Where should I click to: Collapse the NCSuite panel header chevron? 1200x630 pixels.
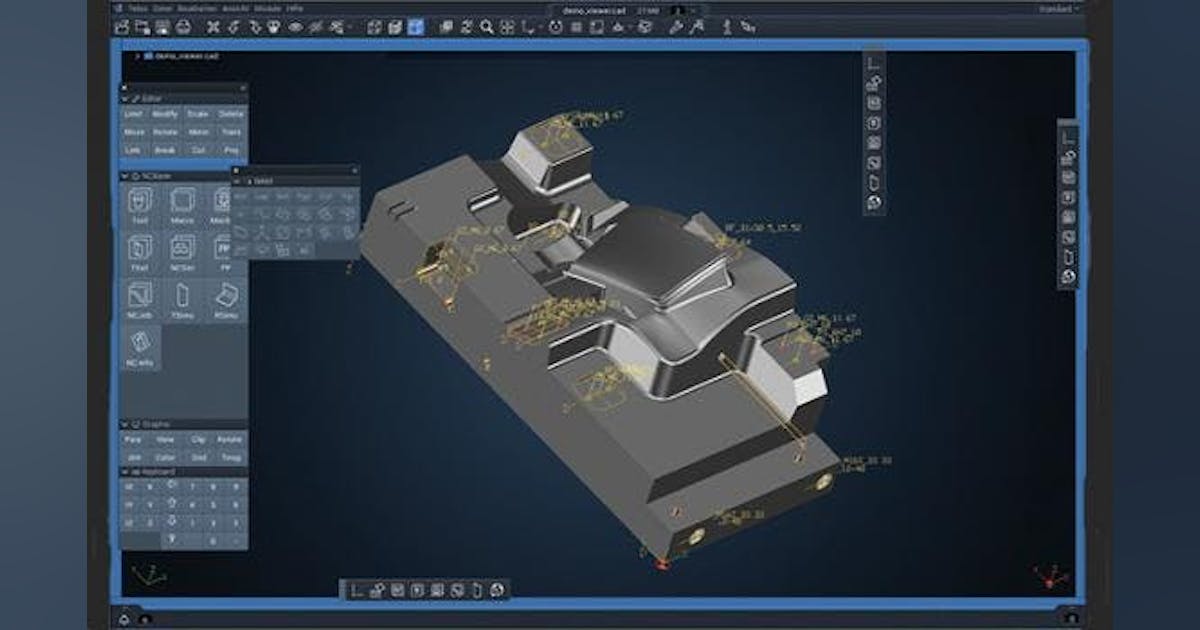pos(125,175)
